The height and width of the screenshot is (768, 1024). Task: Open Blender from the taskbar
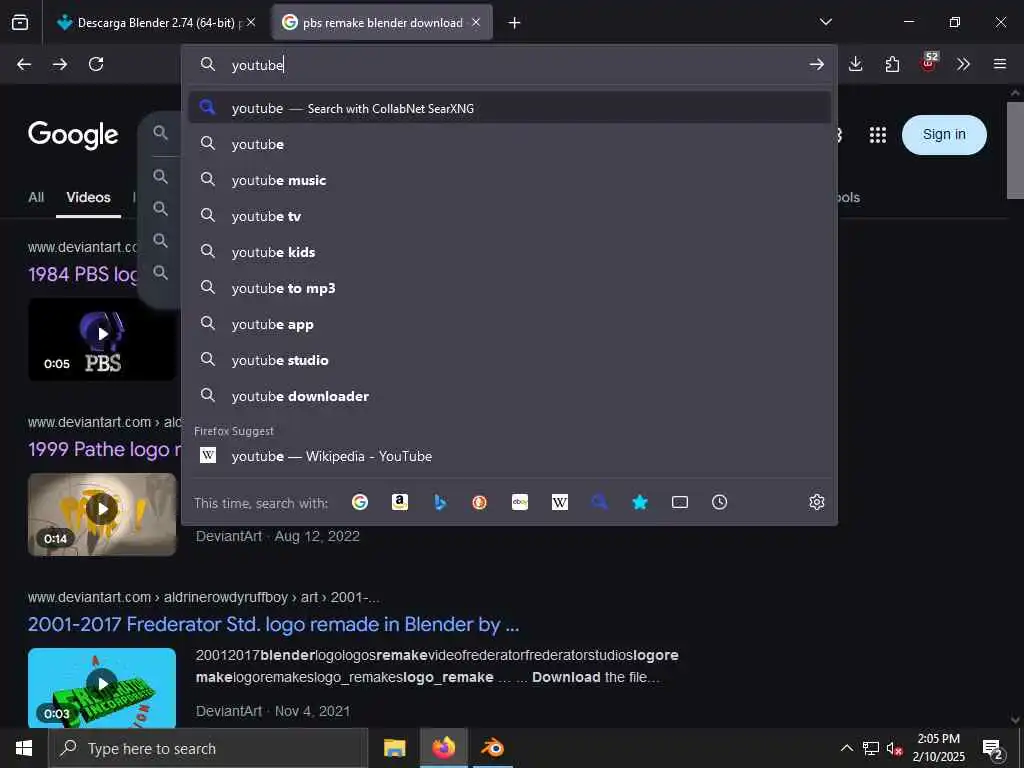493,748
